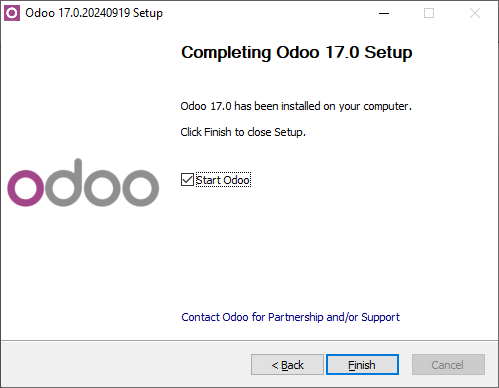The width and height of the screenshot is (499, 388).
Task: Click the checkmark box beside Start Odoo
Action: point(187,180)
